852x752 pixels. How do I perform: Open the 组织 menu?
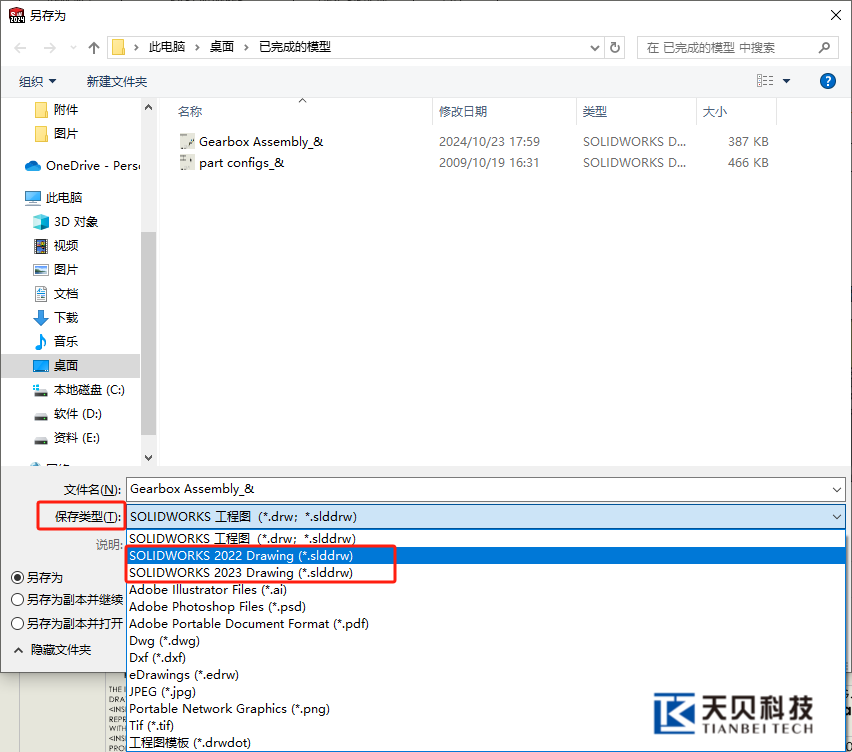point(37,82)
